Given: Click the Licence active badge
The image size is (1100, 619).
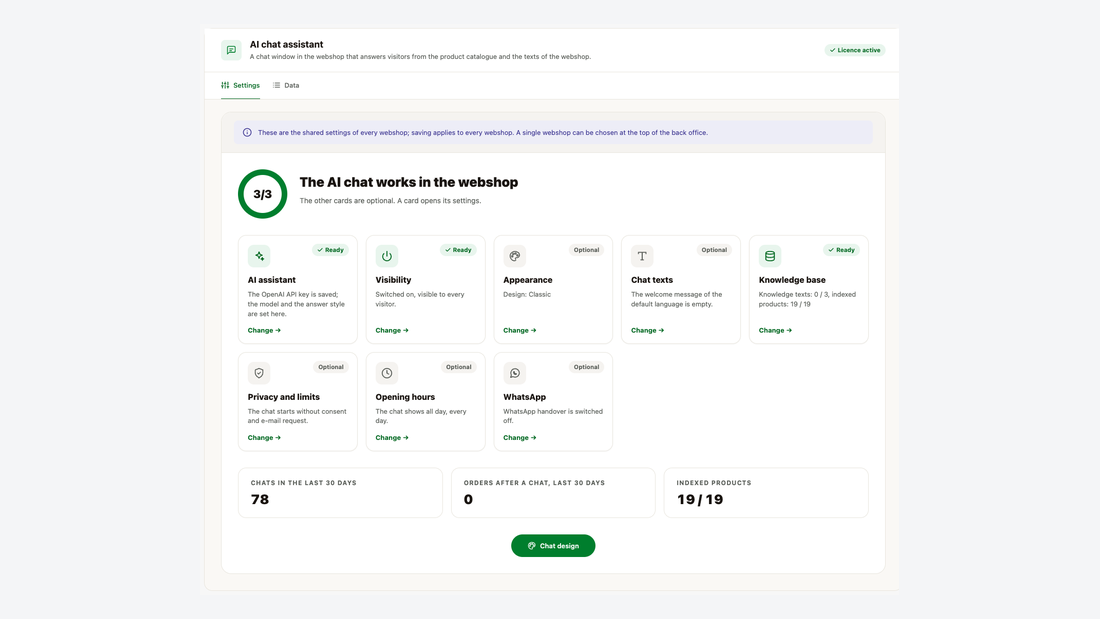Looking at the screenshot, I should point(854,51).
